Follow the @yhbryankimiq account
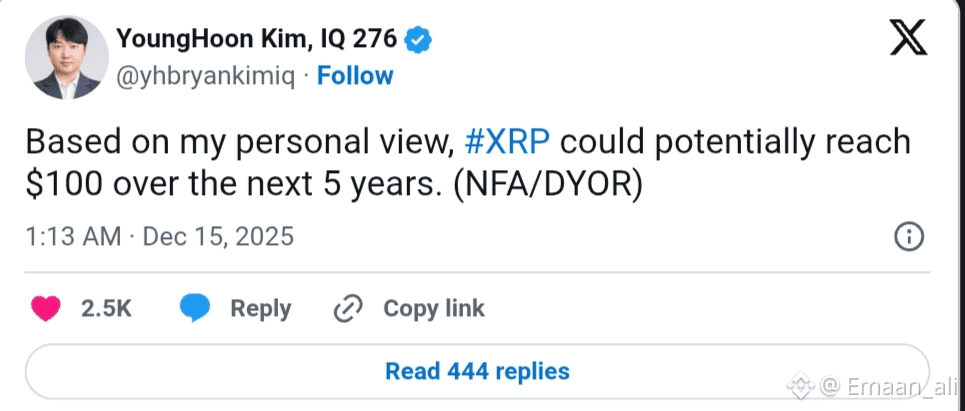Image resolution: width=965 pixels, height=411 pixels. tap(355, 76)
